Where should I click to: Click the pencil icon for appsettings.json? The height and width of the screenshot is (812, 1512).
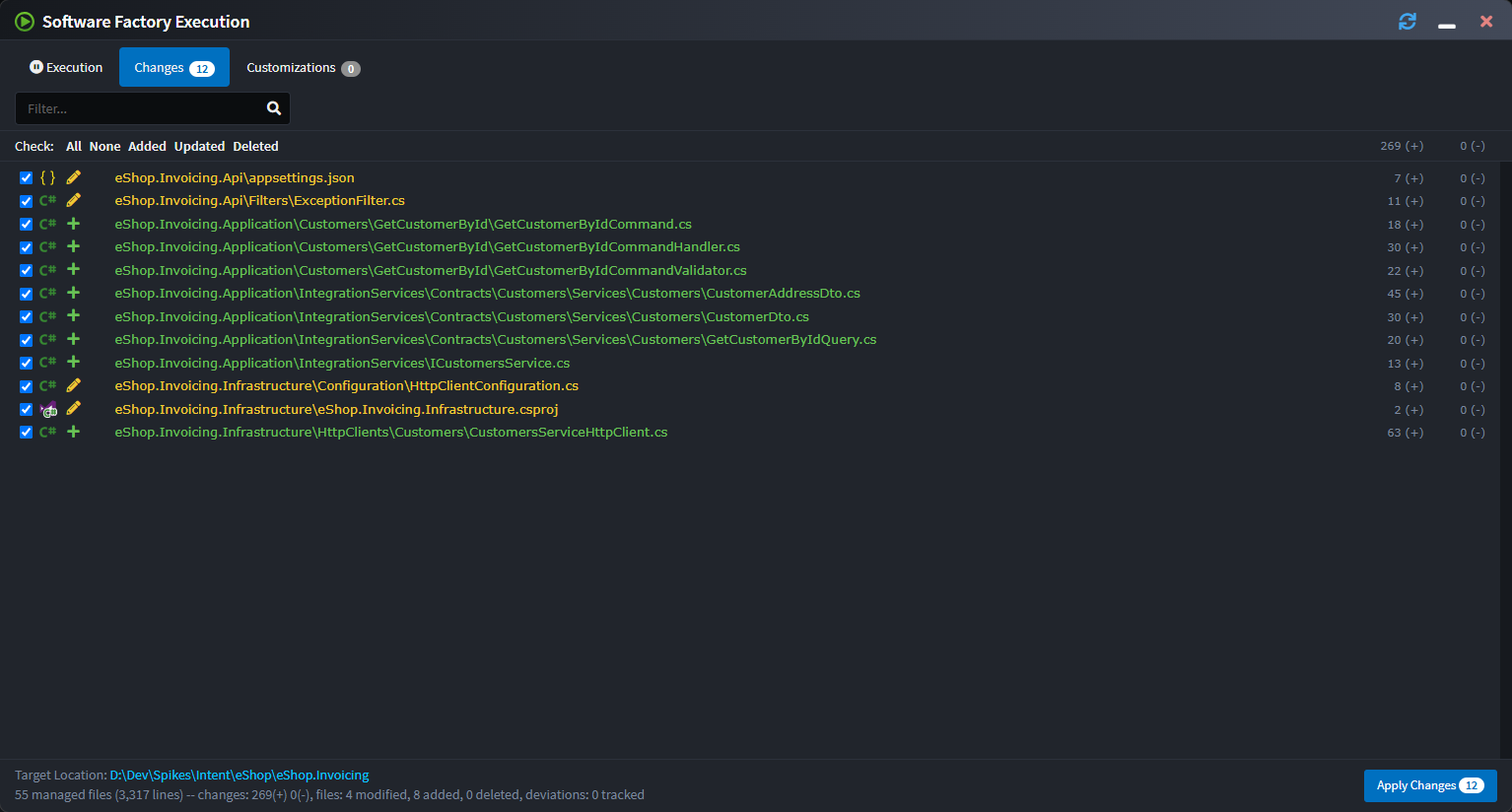[73, 177]
